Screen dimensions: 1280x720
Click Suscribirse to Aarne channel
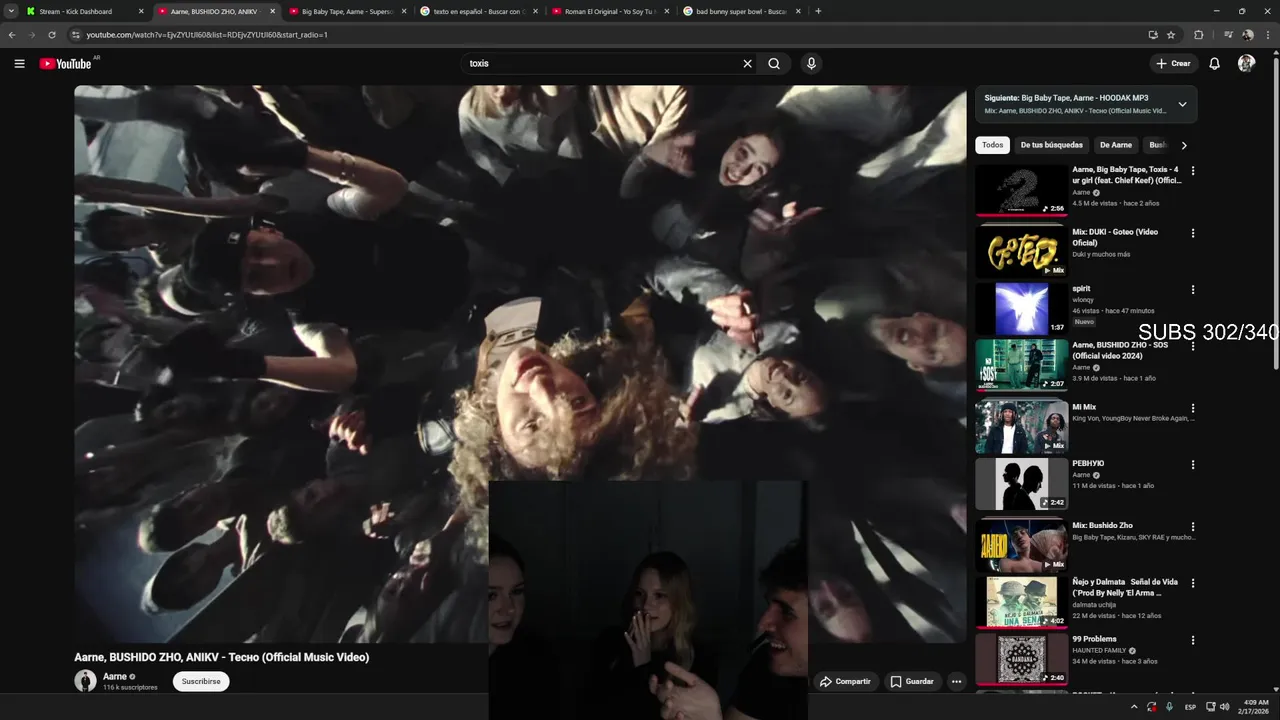click(201, 681)
